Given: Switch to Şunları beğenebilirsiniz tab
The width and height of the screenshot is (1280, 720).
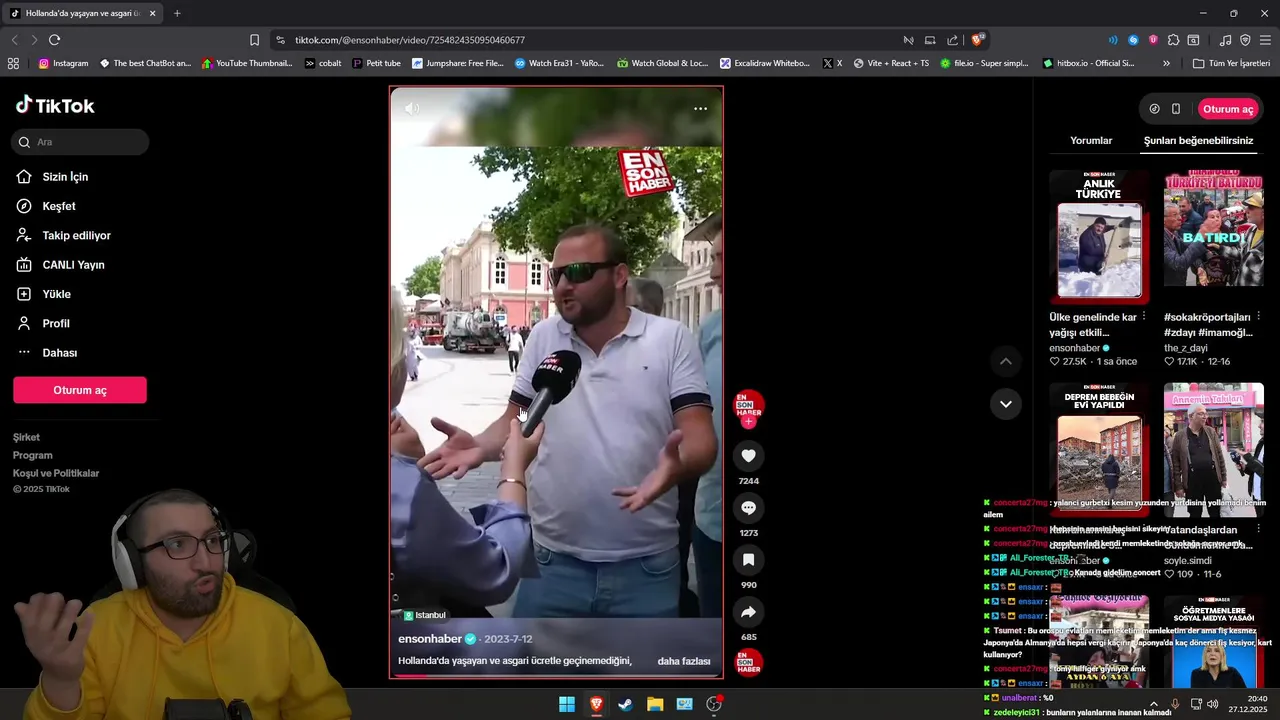Looking at the screenshot, I should click(x=1198, y=141).
